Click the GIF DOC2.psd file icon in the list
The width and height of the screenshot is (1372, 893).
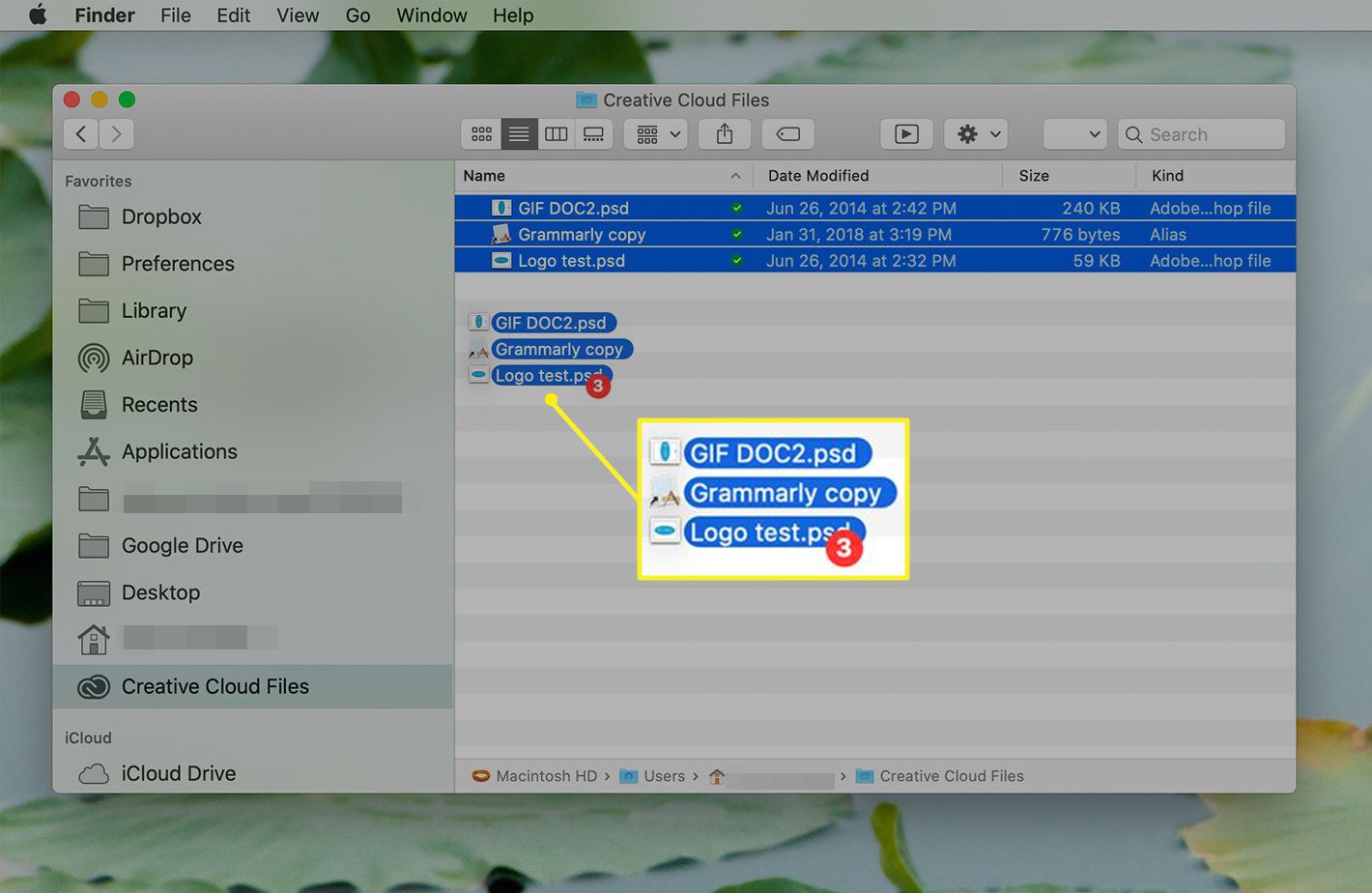click(x=500, y=208)
